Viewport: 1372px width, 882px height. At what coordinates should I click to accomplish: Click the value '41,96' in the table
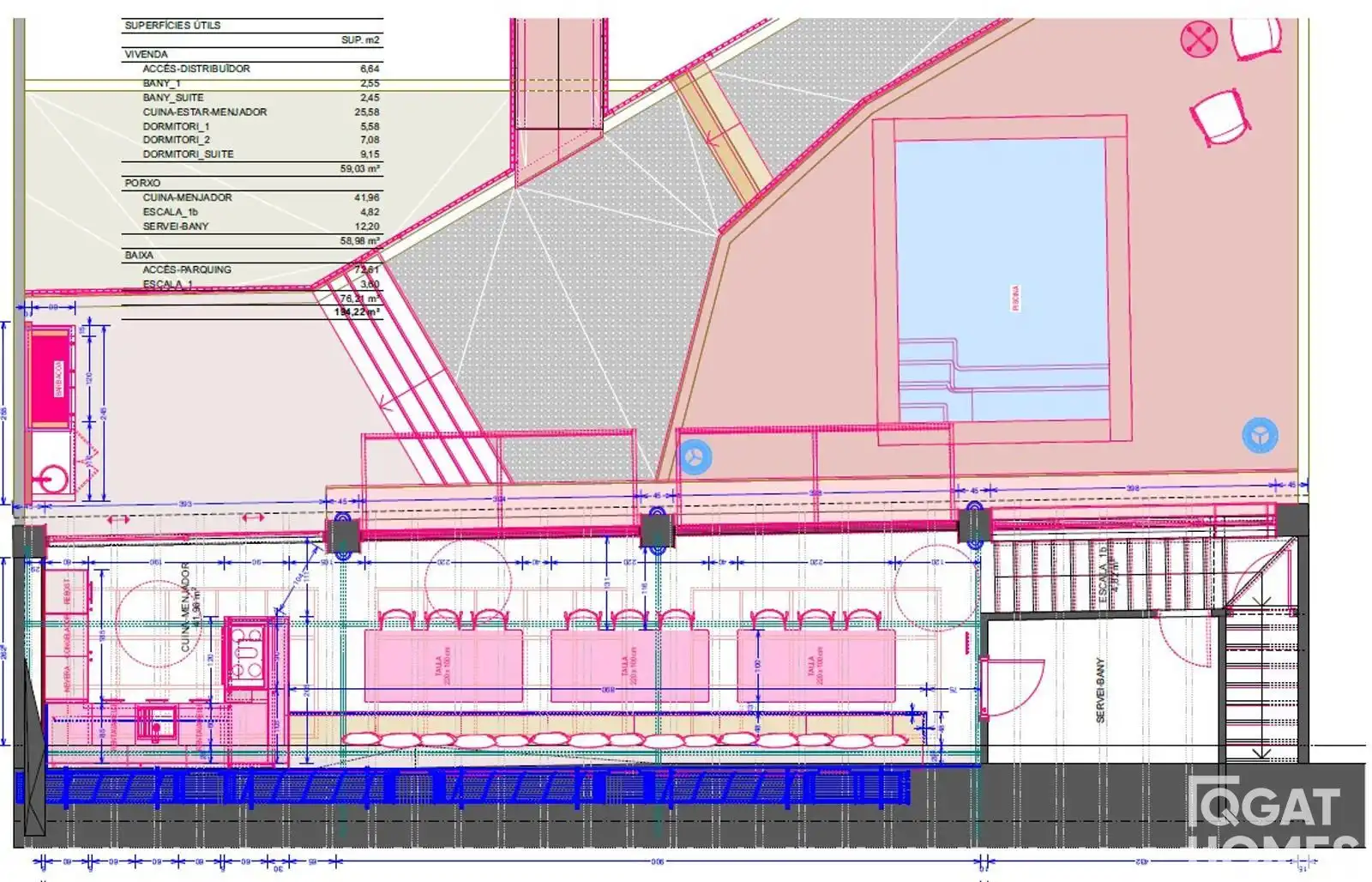pos(367,197)
